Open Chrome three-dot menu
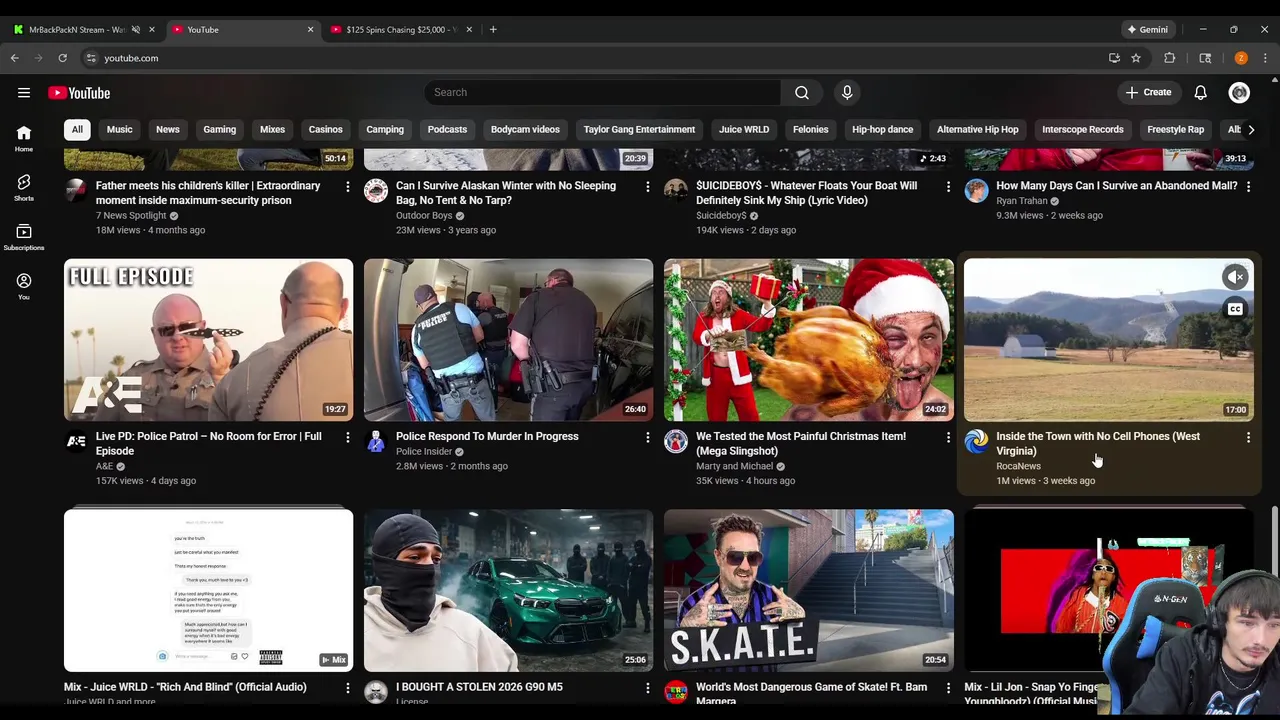 (x=1265, y=58)
